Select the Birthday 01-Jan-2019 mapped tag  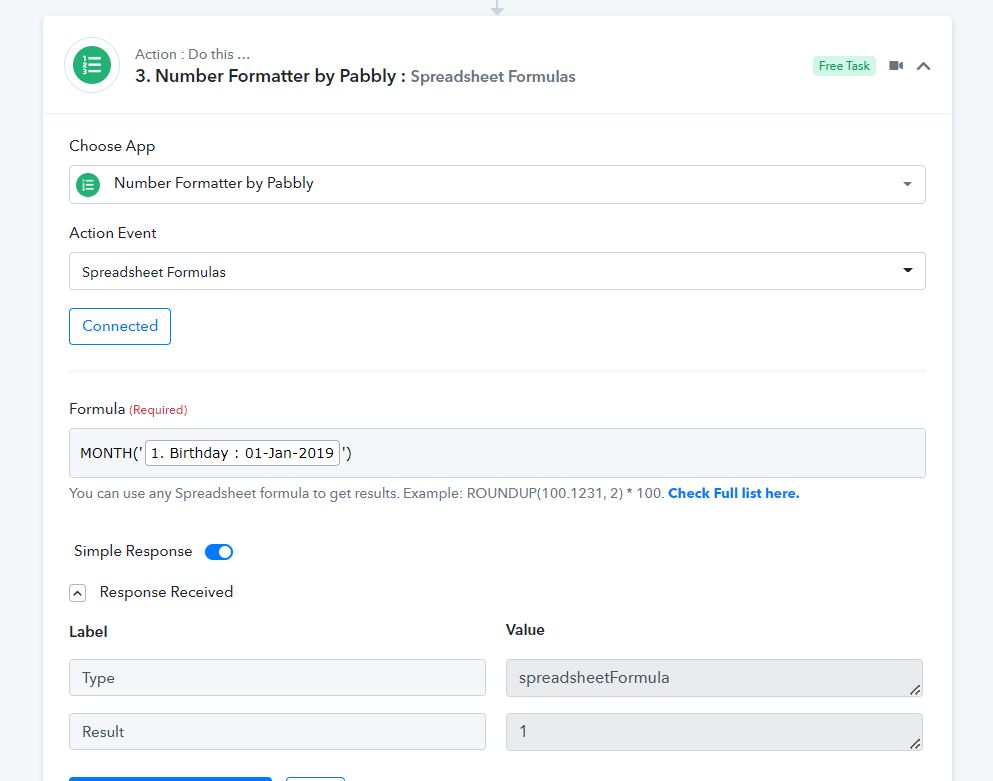(243, 453)
